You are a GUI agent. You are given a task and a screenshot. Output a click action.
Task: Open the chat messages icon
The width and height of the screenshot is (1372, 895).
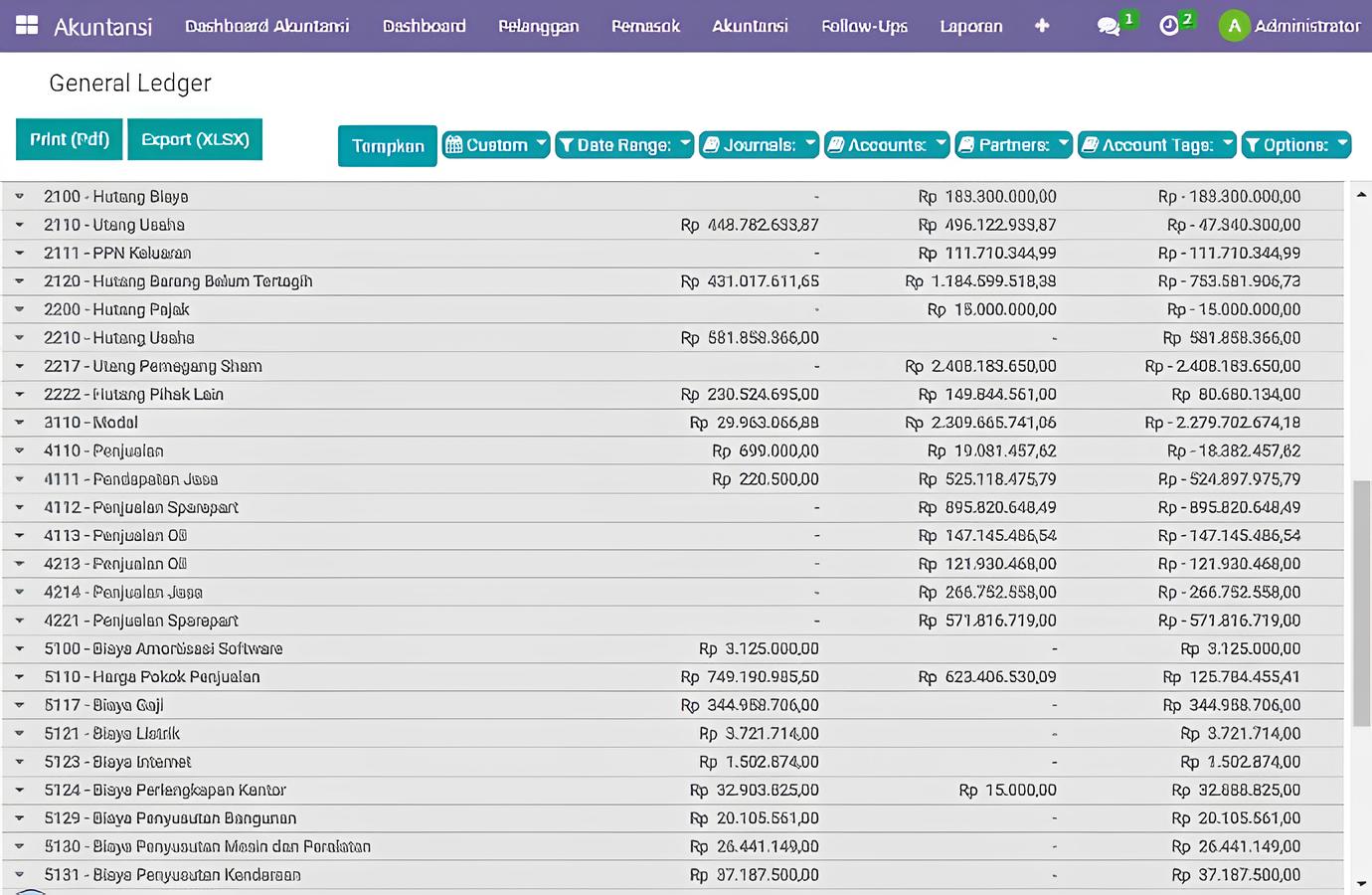click(x=1108, y=26)
